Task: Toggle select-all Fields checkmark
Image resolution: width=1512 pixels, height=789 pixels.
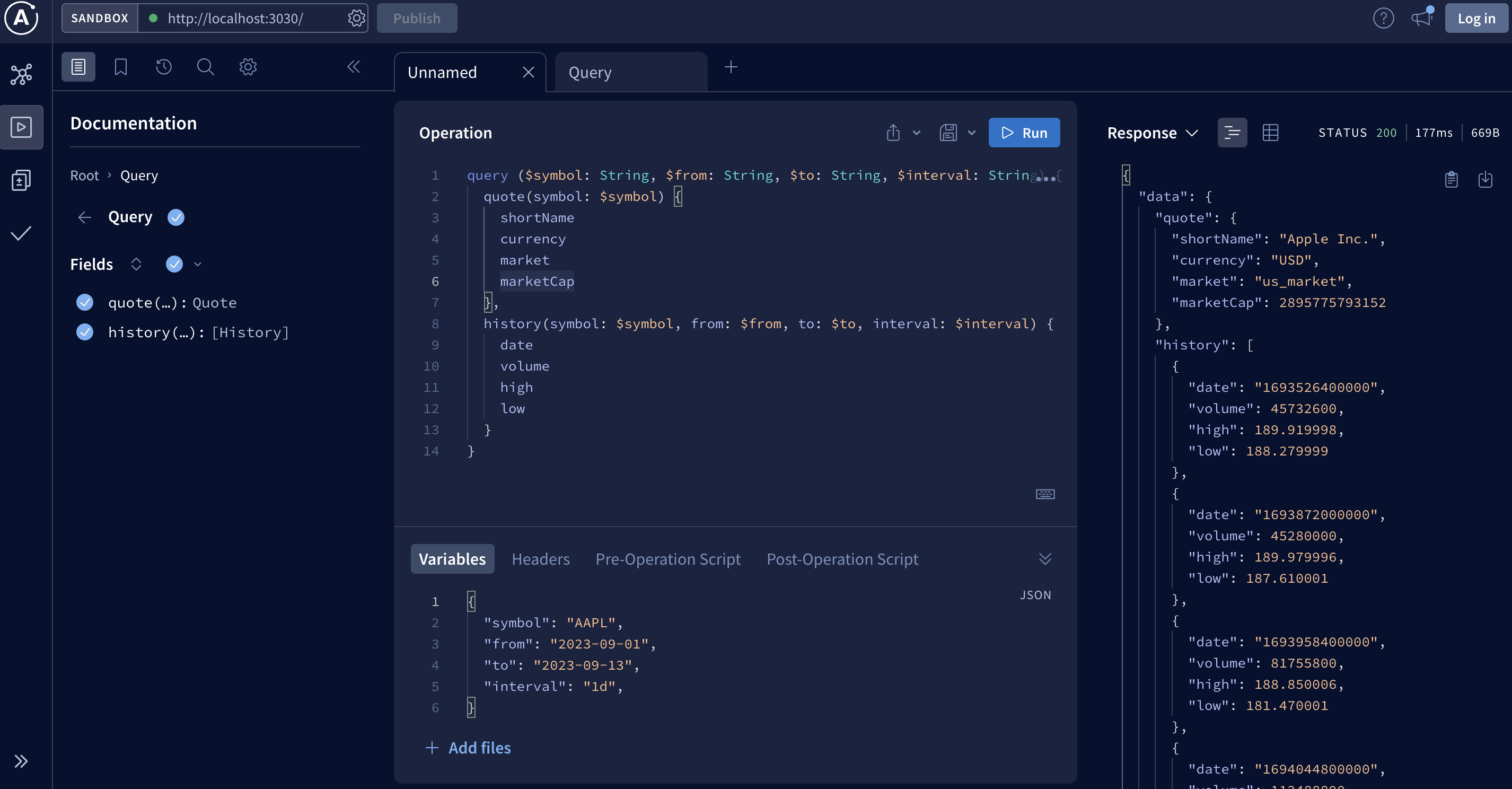Action: (x=174, y=264)
